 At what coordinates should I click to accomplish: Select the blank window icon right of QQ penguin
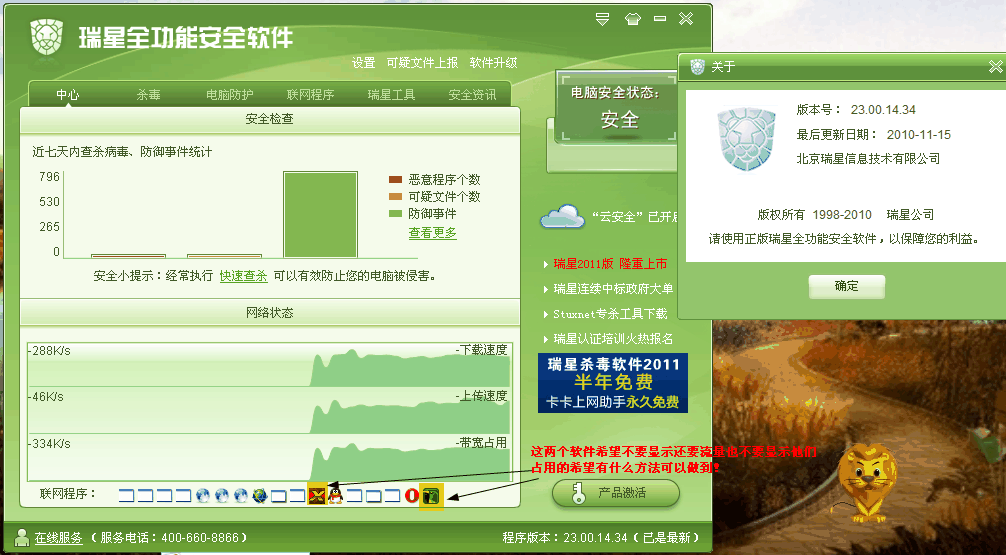tap(355, 495)
